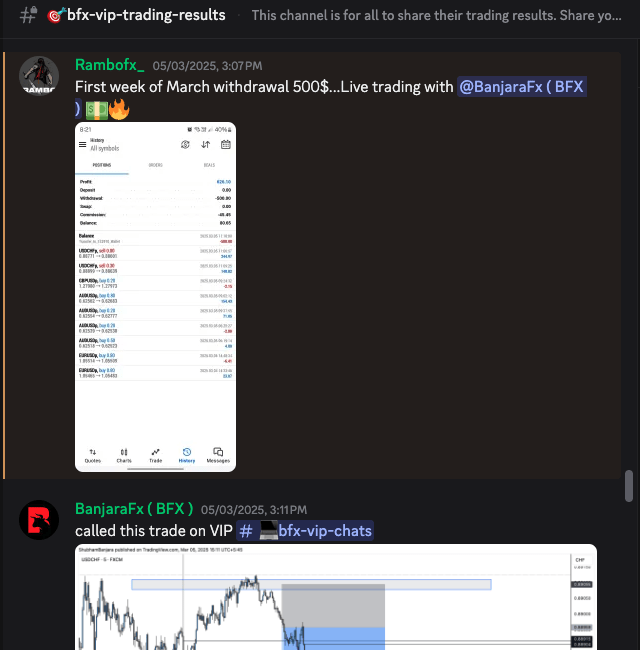
Task: Click the 05/03/2025, 3:11 PM timestamp
Action: (254, 510)
